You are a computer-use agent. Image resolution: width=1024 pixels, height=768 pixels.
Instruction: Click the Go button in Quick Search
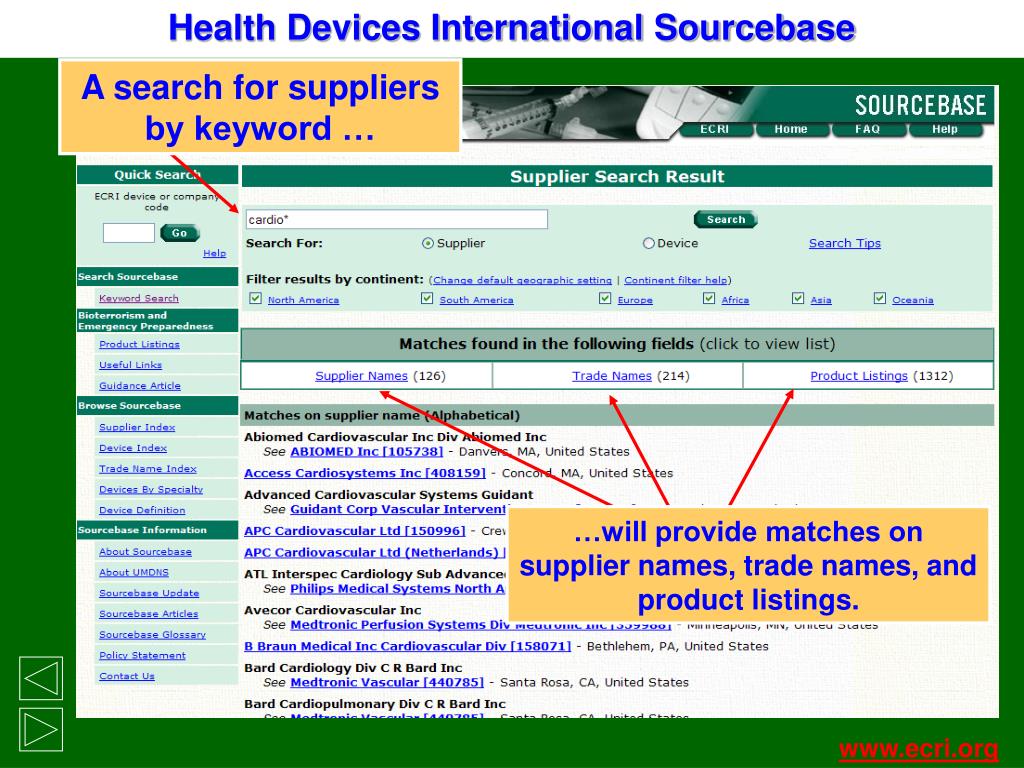click(180, 232)
